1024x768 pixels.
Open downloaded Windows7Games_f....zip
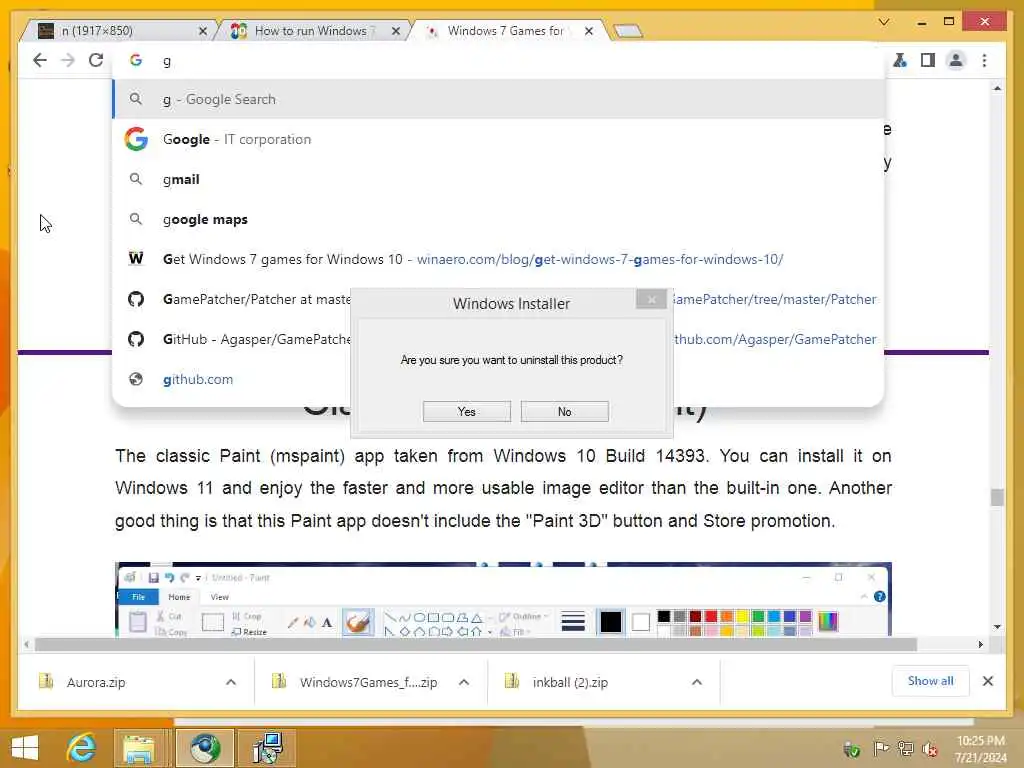pyautogui.click(x=368, y=682)
